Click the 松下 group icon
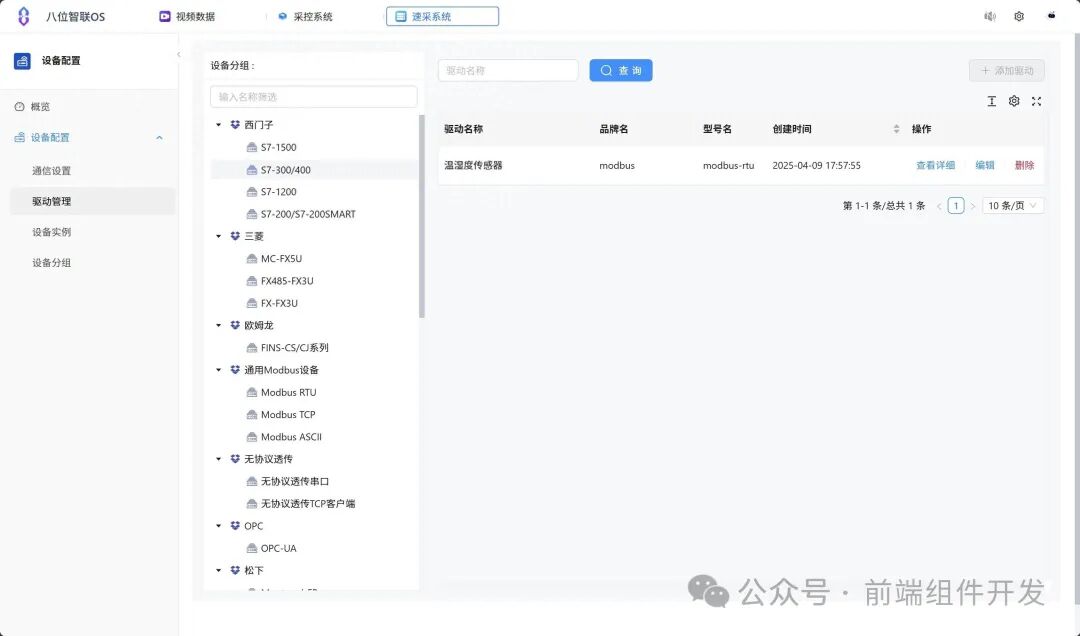The image size is (1080, 636). 235,571
